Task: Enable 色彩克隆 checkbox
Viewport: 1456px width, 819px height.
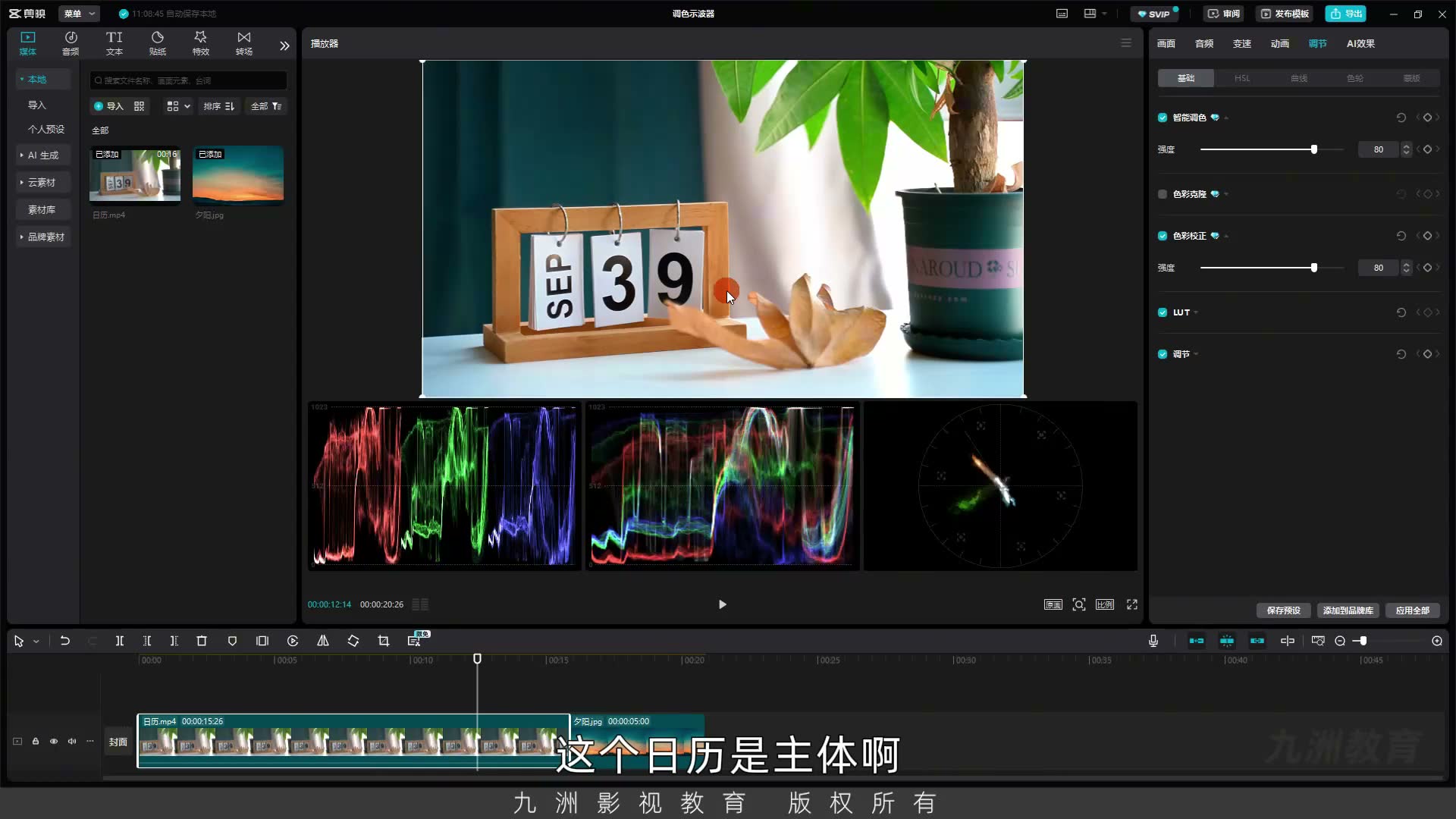Action: 1163,194
